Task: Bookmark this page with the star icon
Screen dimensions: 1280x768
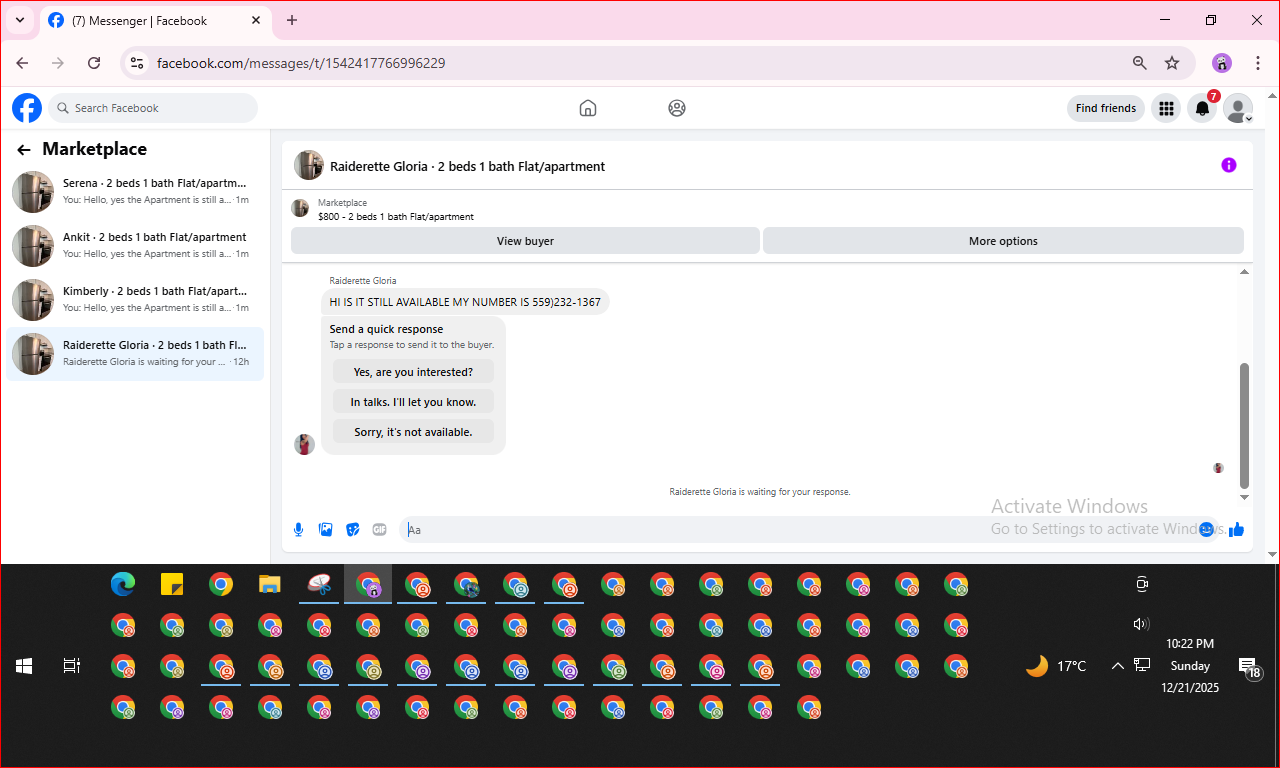Action: coord(1172,63)
